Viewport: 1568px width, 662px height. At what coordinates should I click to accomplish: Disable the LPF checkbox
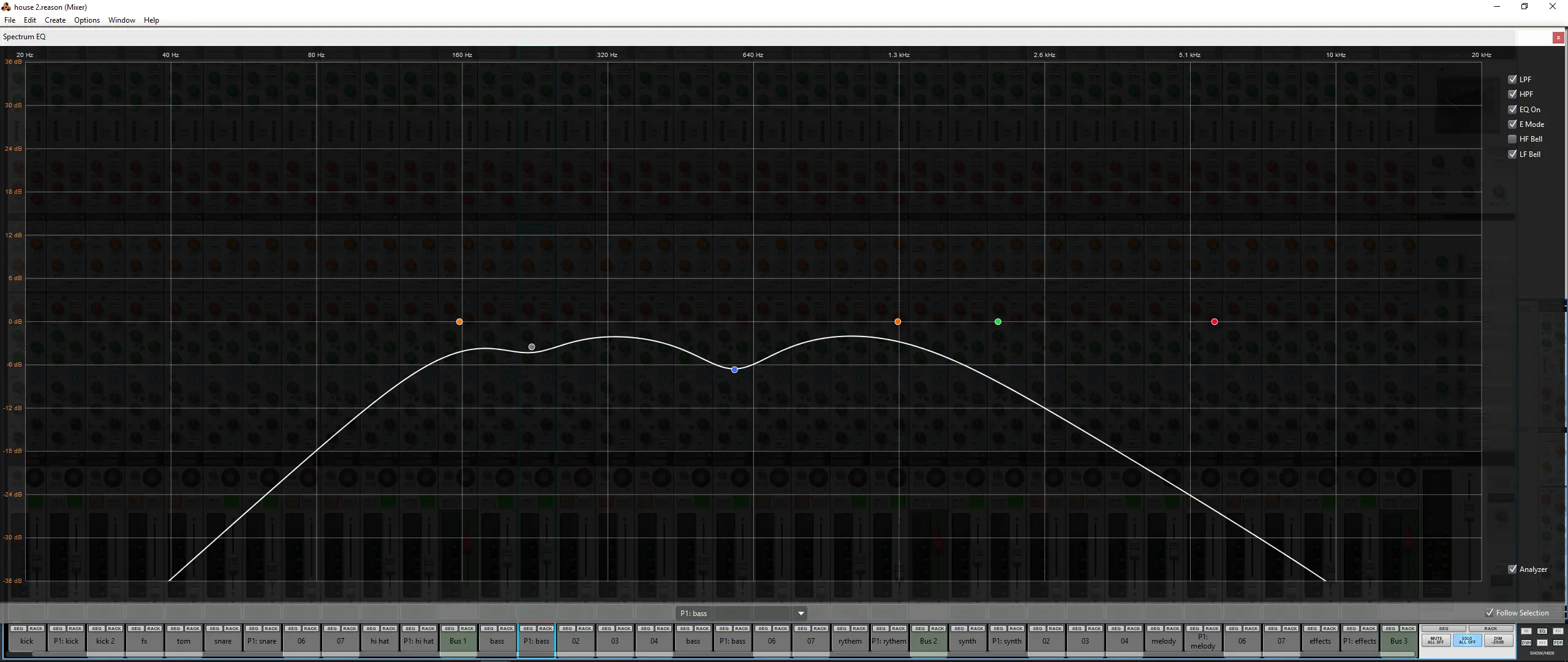point(1512,79)
